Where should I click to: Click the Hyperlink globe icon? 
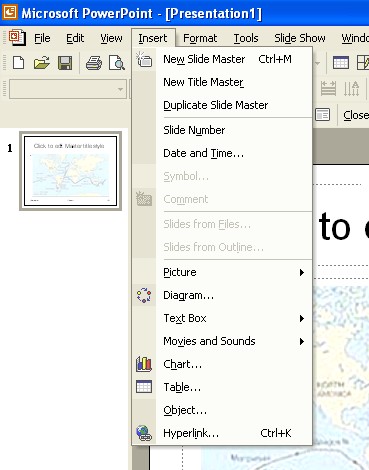tap(144, 433)
